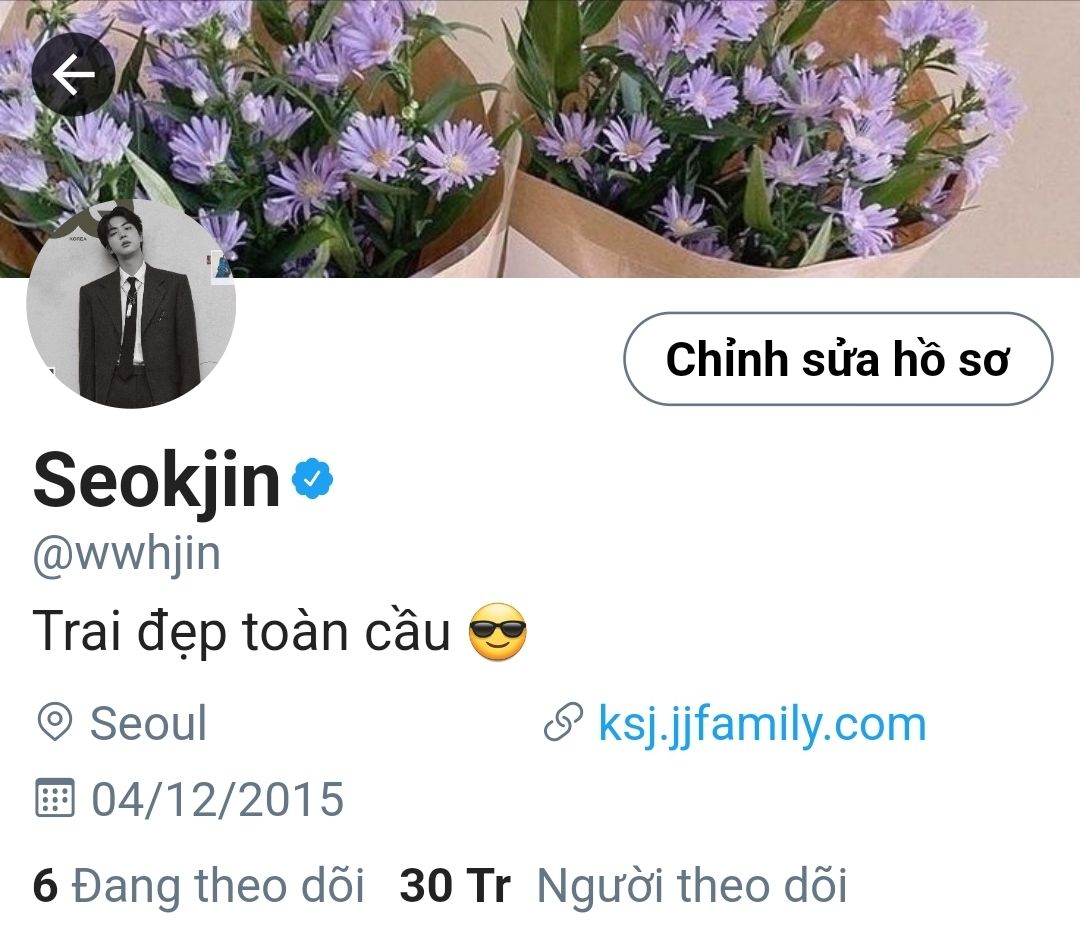Screen dimensions: 1080x952
Task: Click the Seokjin display name
Action: pos(156,480)
